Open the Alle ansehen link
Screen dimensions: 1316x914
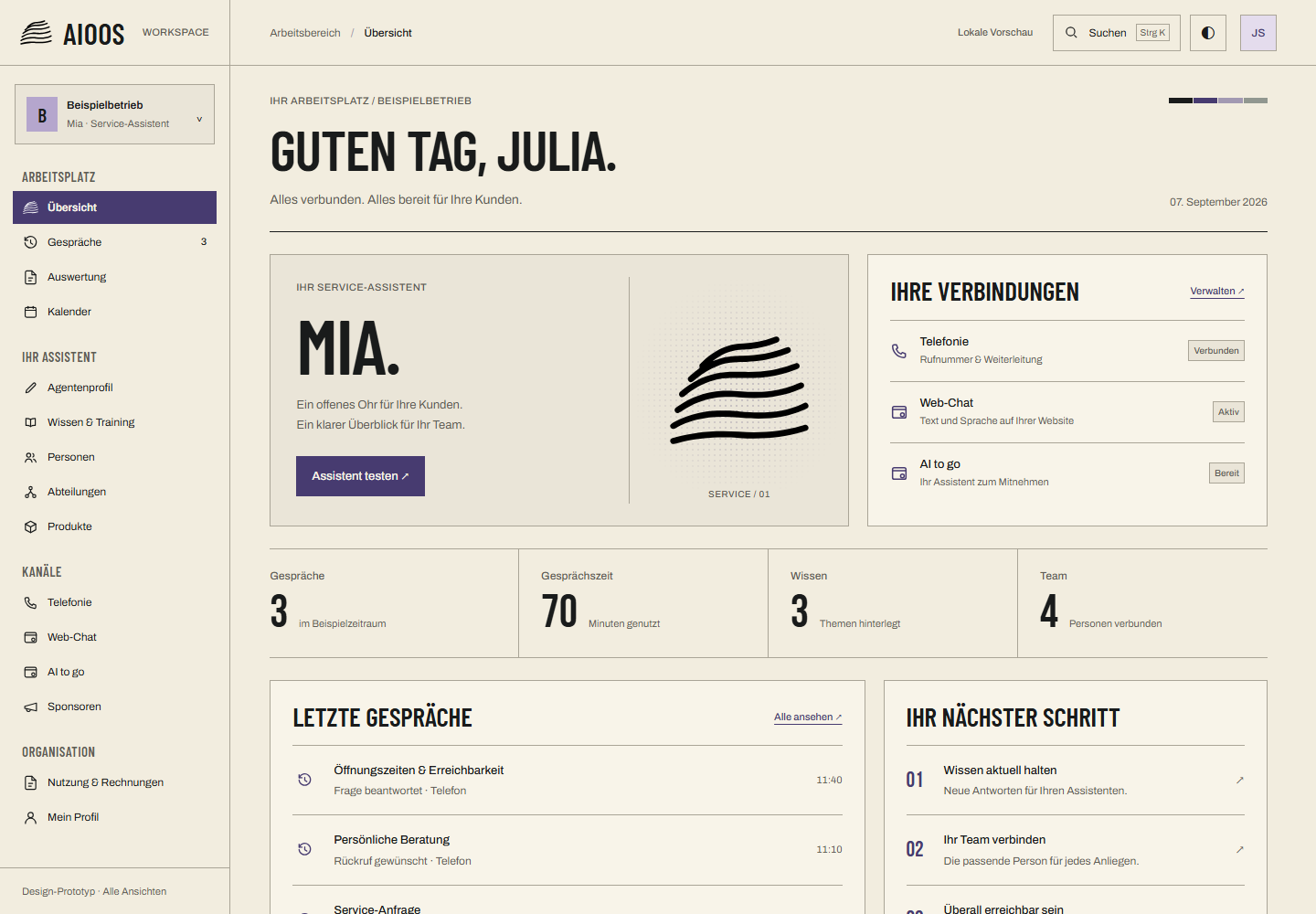(x=808, y=717)
